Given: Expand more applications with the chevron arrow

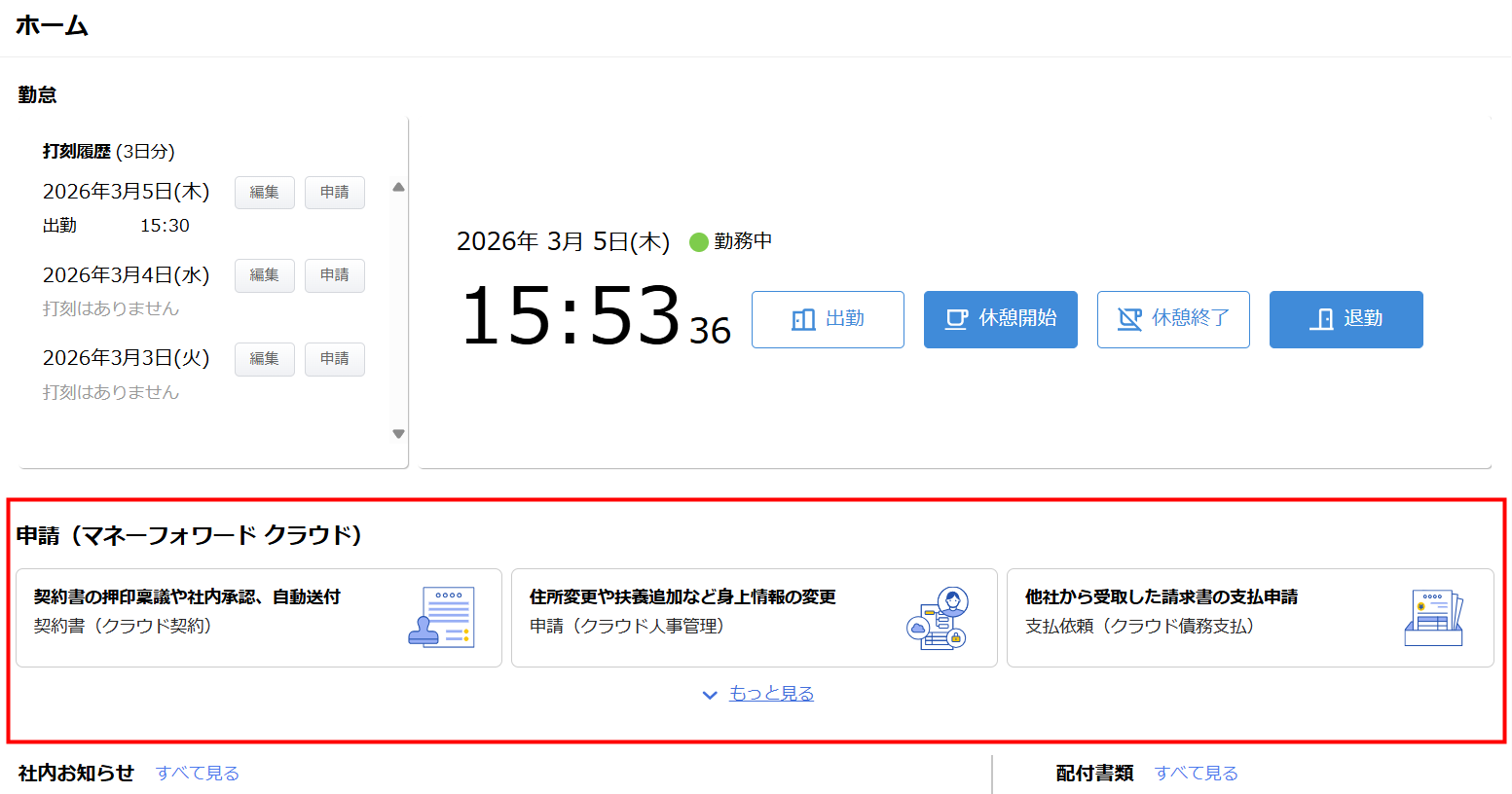Looking at the screenshot, I should click(x=710, y=695).
